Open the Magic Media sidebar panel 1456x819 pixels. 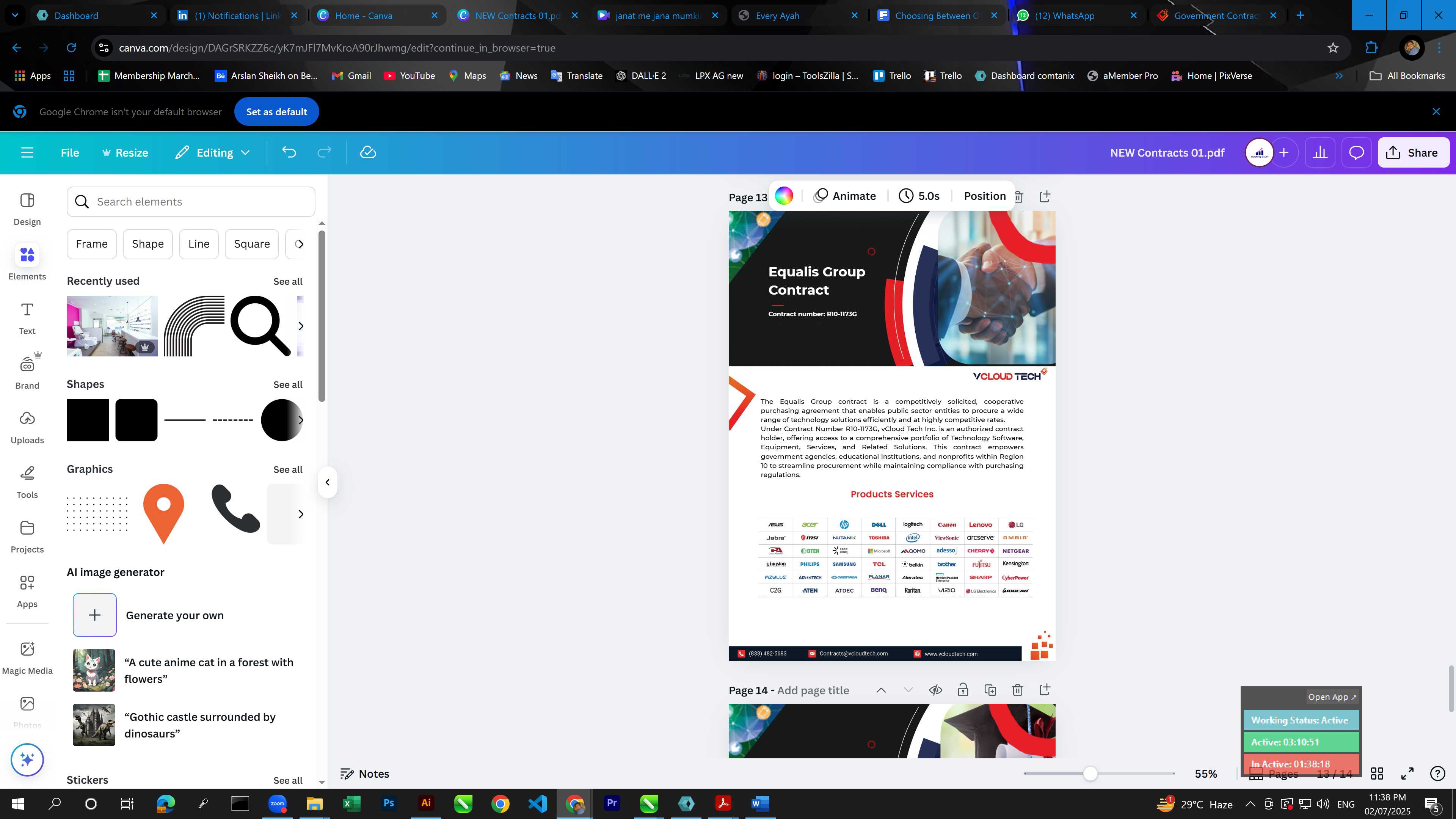pos(27,658)
